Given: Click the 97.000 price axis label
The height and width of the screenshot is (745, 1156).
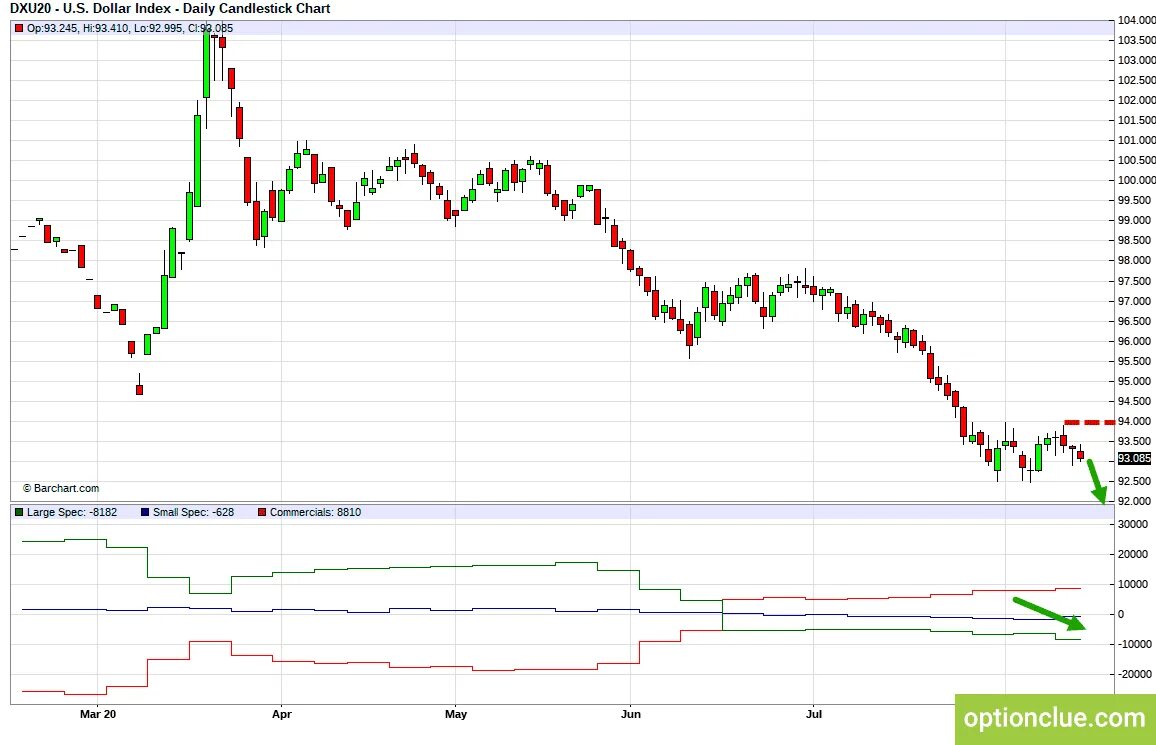Looking at the screenshot, I should point(1137,301).
